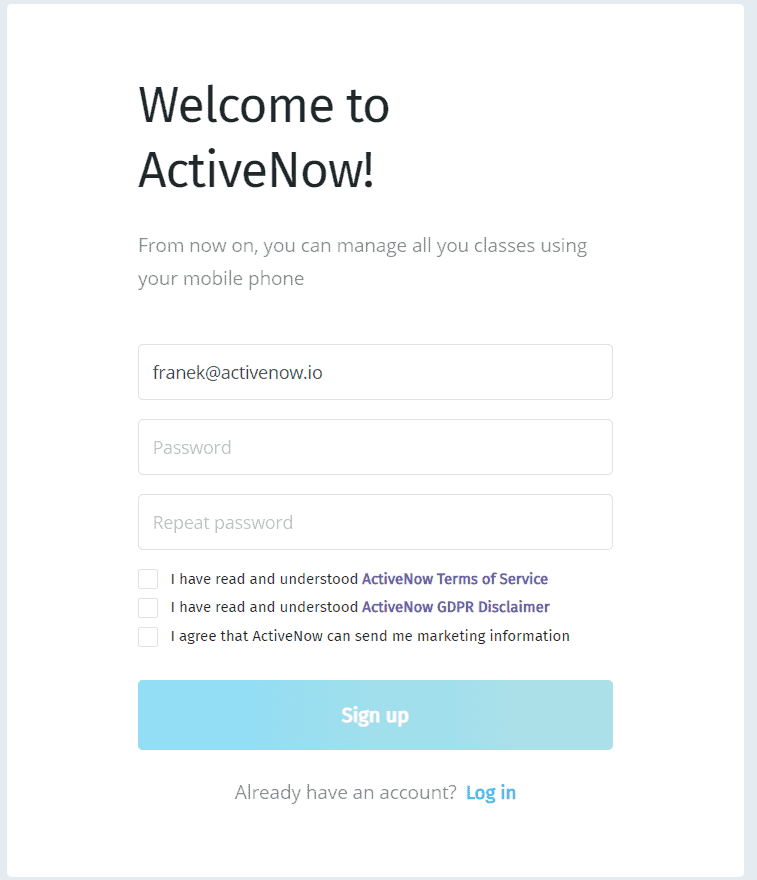Screen dimensions: 757x880
Task: Click the Sign up button
Action: tap(375, 715)
